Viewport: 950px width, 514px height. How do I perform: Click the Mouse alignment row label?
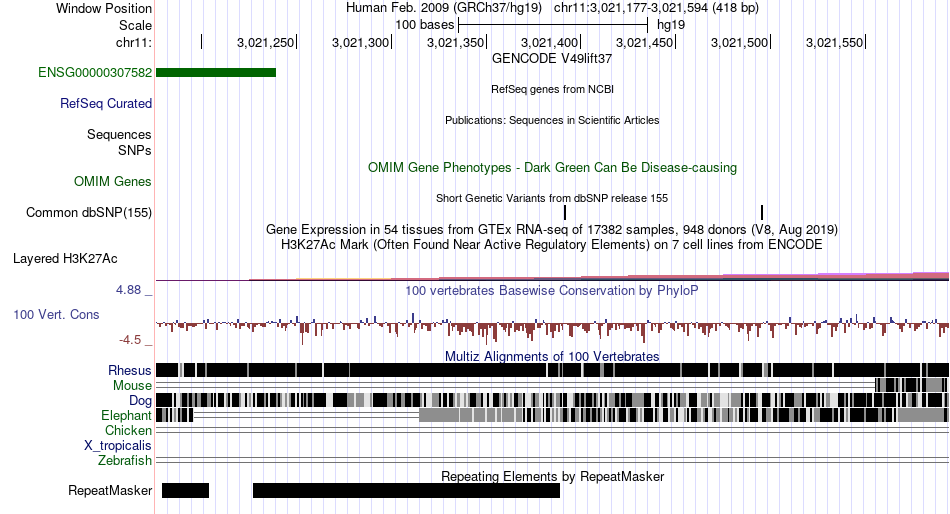(x=132, y=386)
